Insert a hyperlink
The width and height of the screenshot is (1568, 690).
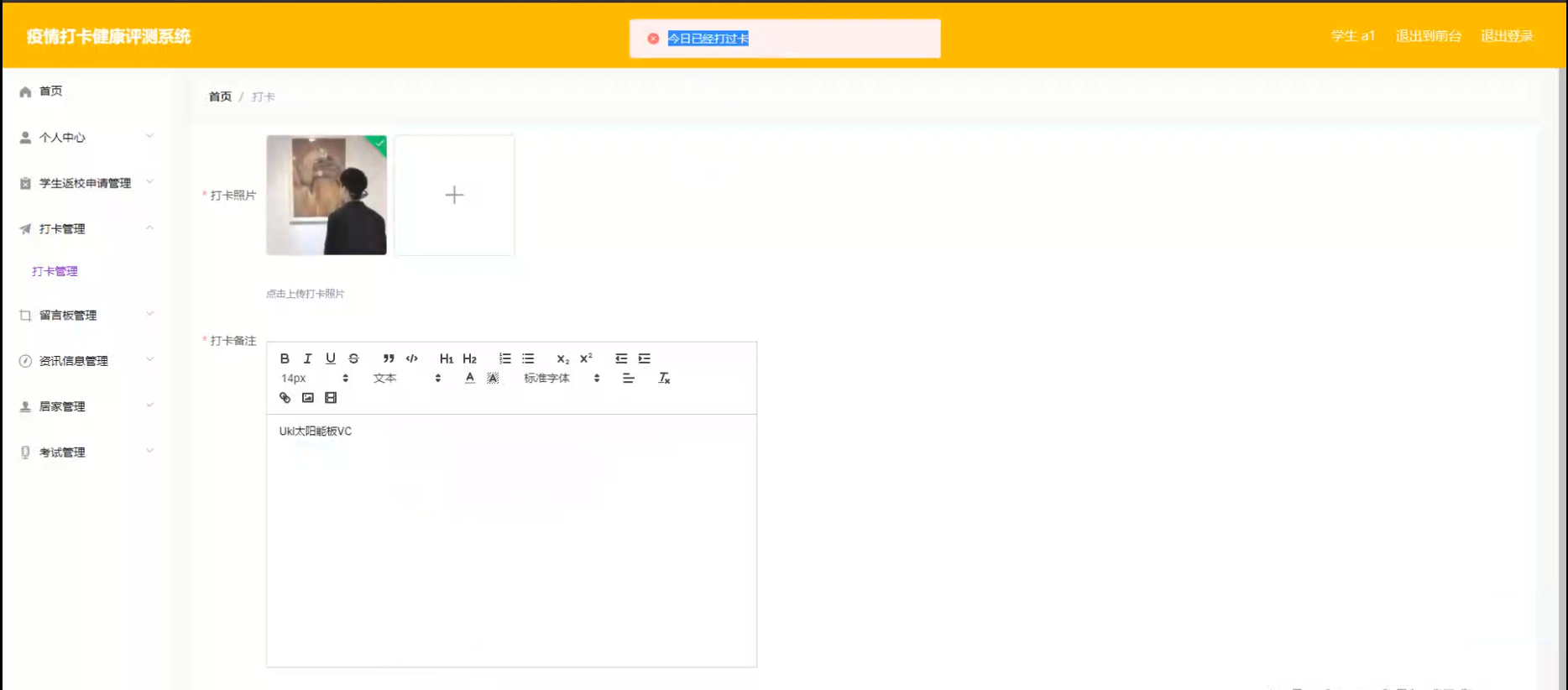tap(285, 398)
